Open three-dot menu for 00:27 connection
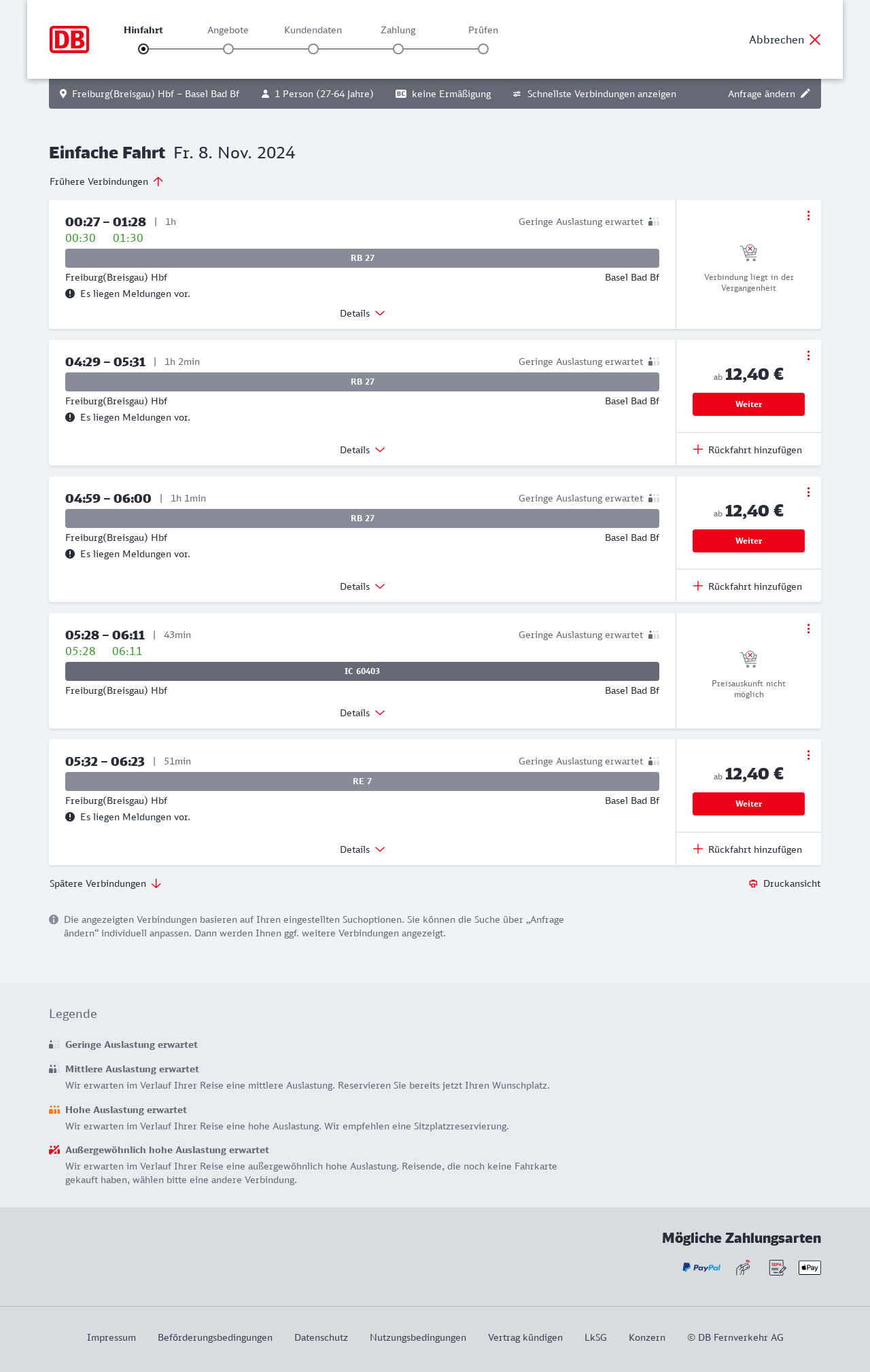This screenshot has height=1372, width=870. coord(808,215)
